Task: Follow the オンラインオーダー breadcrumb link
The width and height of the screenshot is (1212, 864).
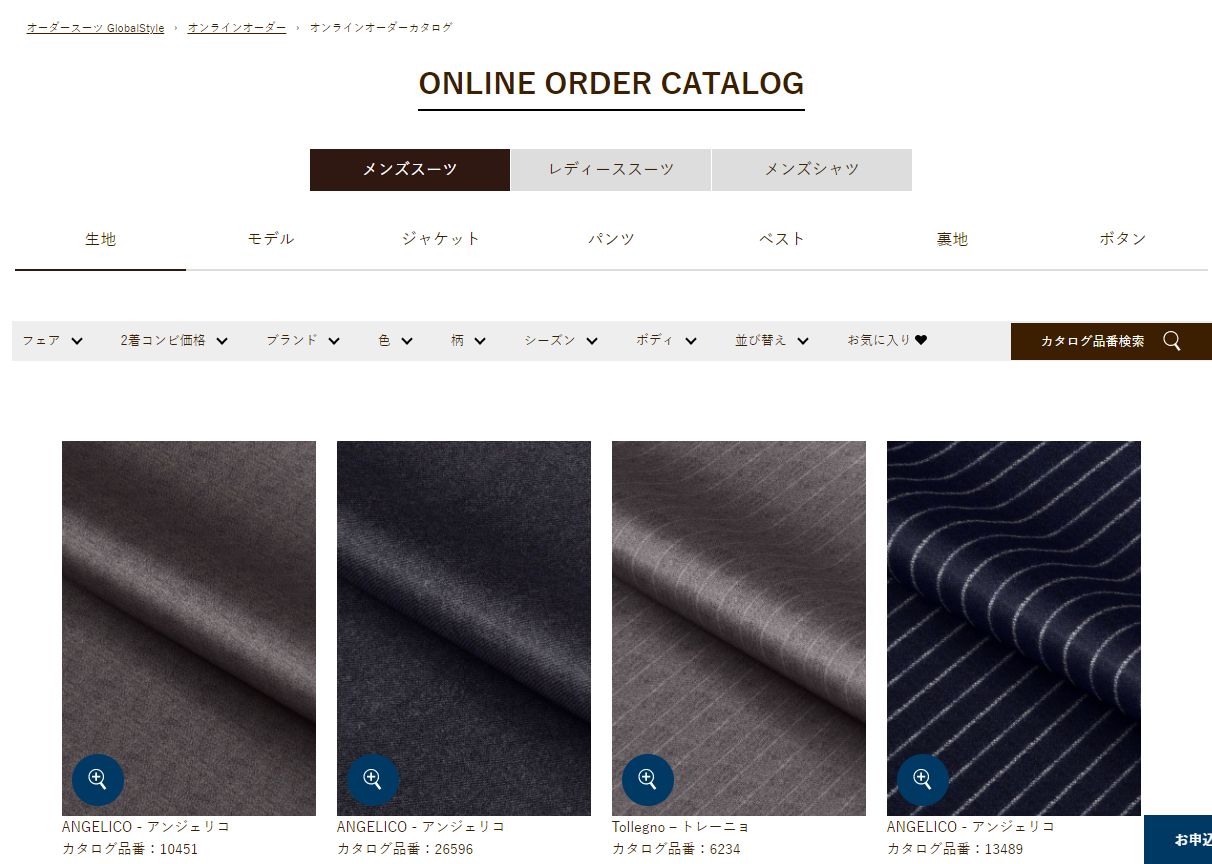Action: 237,28
